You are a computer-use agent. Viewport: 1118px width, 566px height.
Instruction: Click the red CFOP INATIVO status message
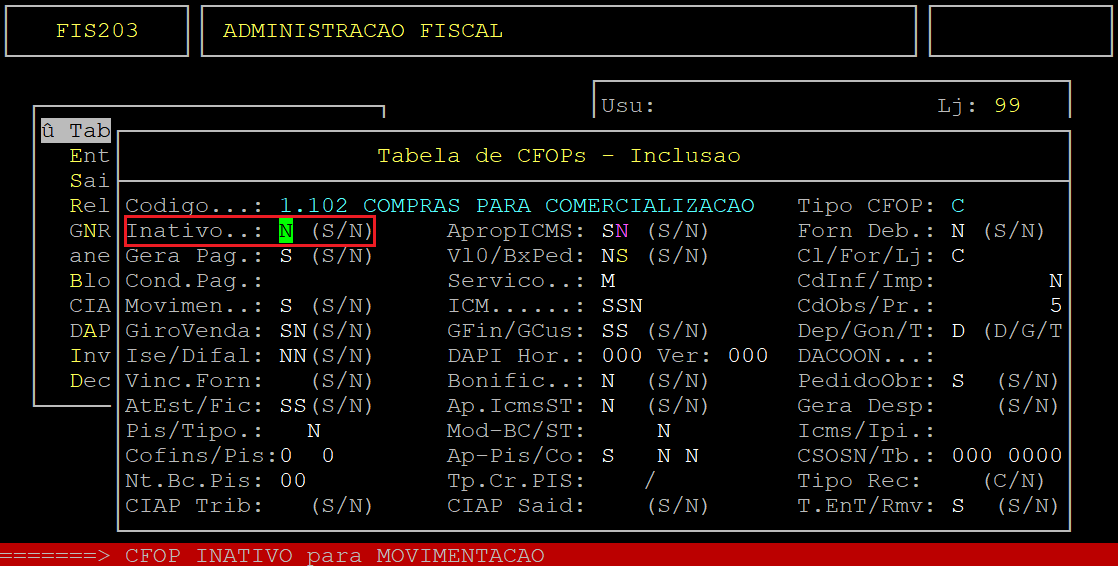pos(335,556)
